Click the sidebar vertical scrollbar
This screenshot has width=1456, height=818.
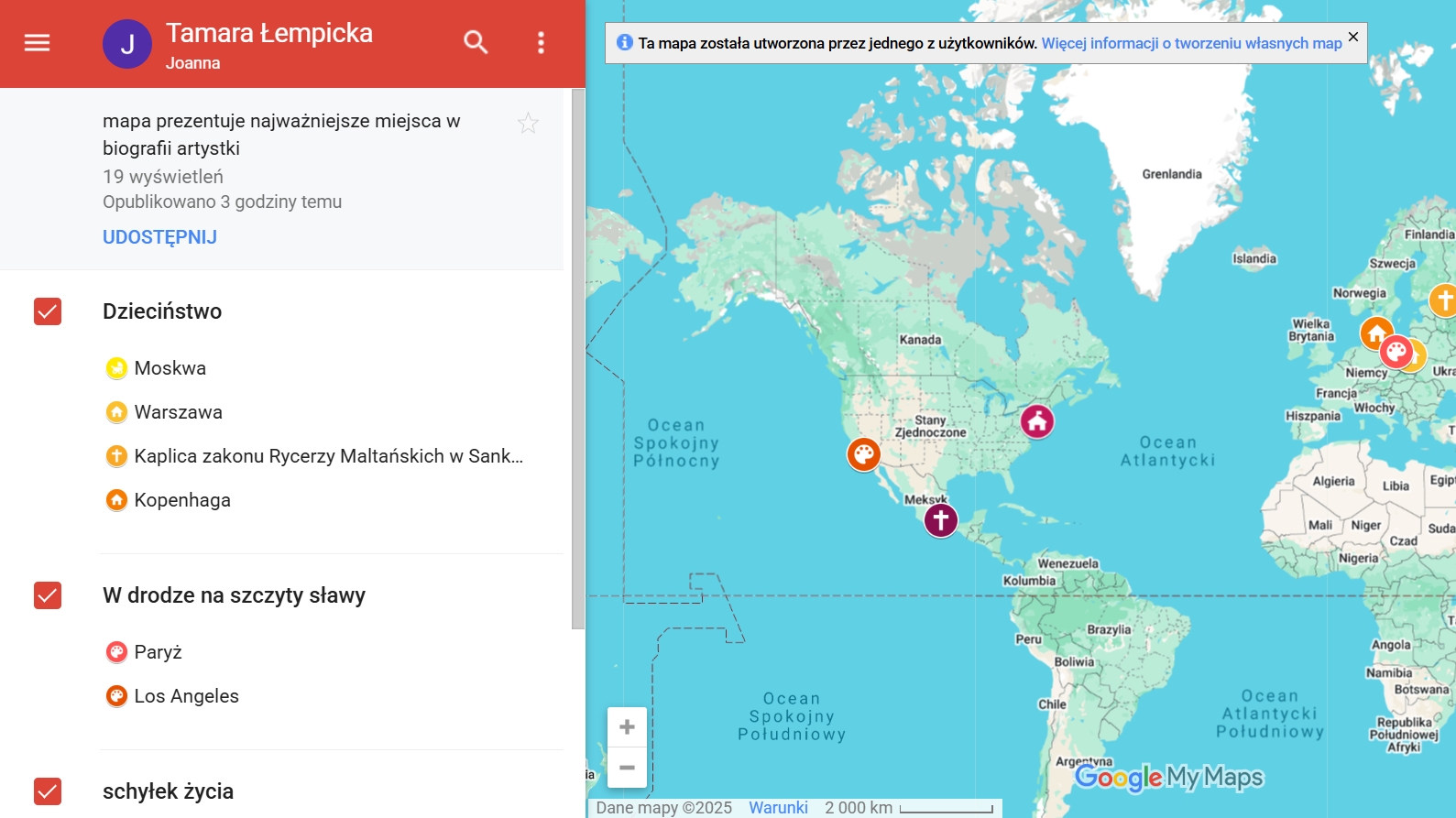coord(577,357)
